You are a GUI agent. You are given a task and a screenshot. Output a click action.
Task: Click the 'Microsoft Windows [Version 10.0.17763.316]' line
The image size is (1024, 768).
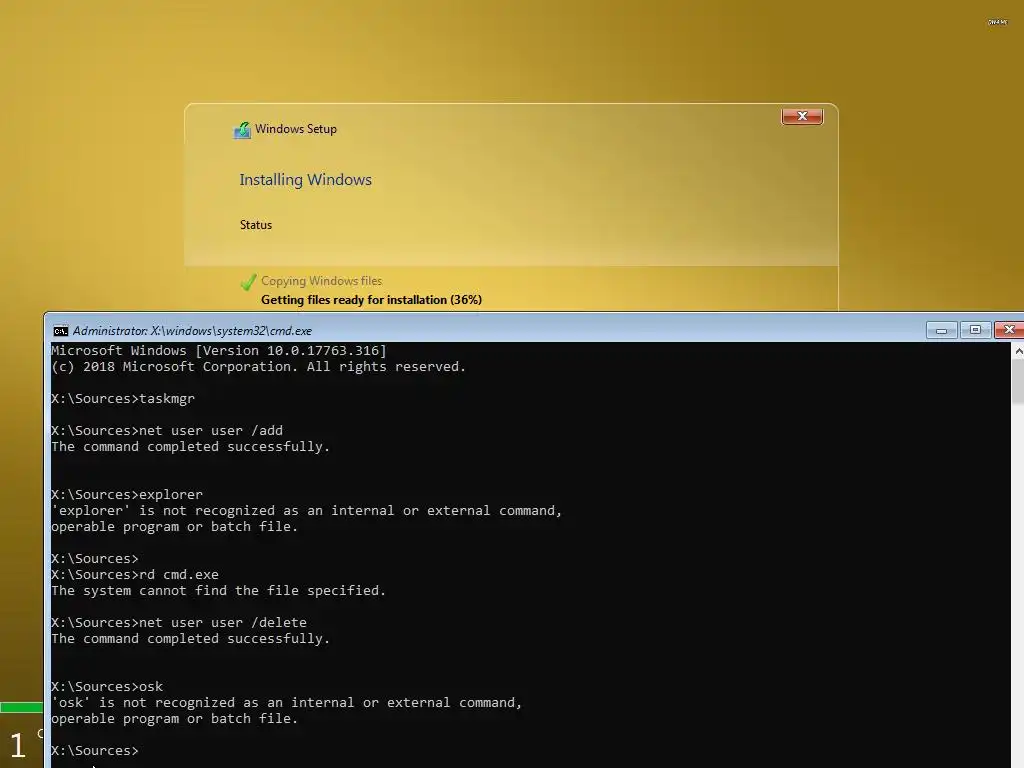(219, 351)
